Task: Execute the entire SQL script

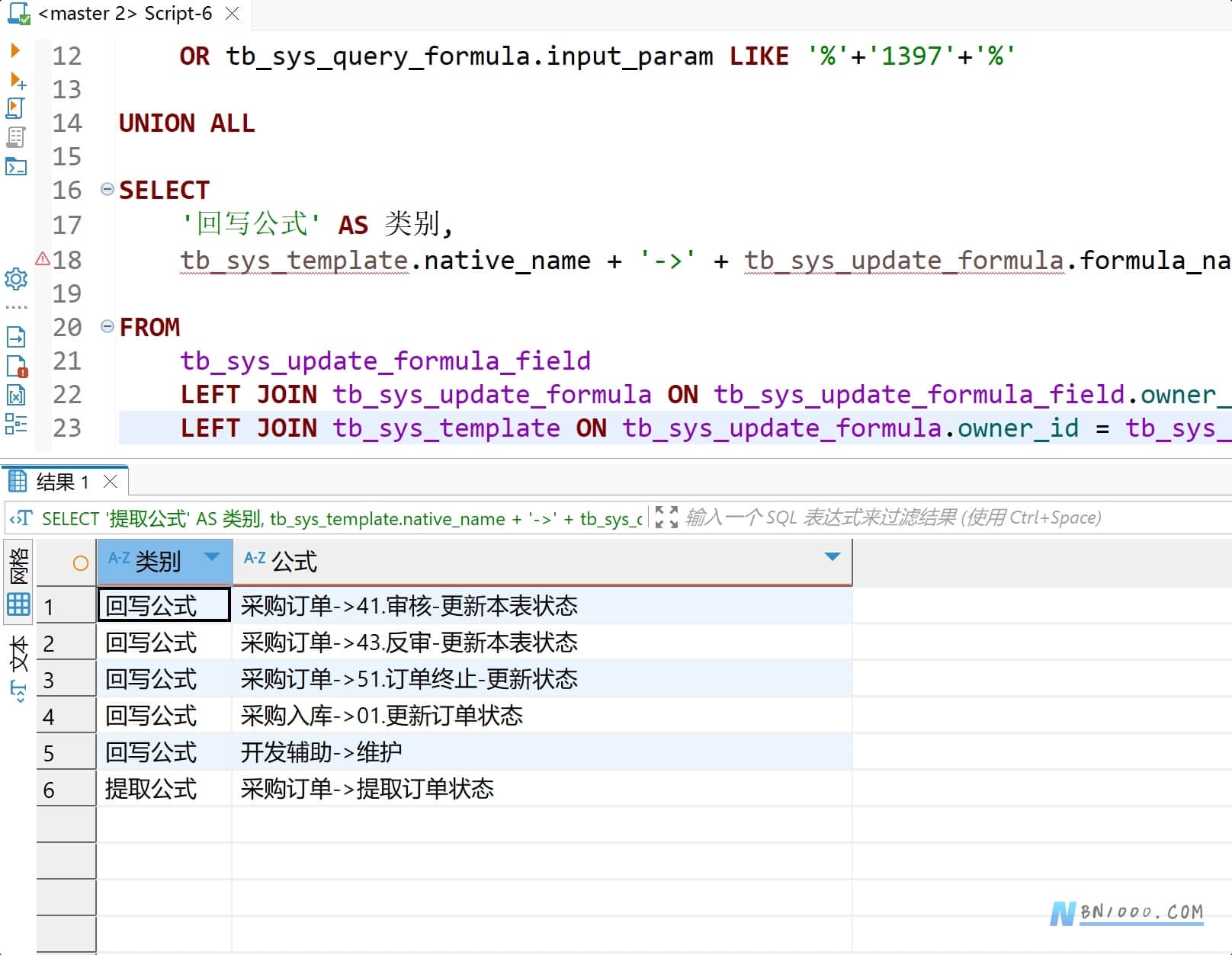Action: (x=16, y=108)
